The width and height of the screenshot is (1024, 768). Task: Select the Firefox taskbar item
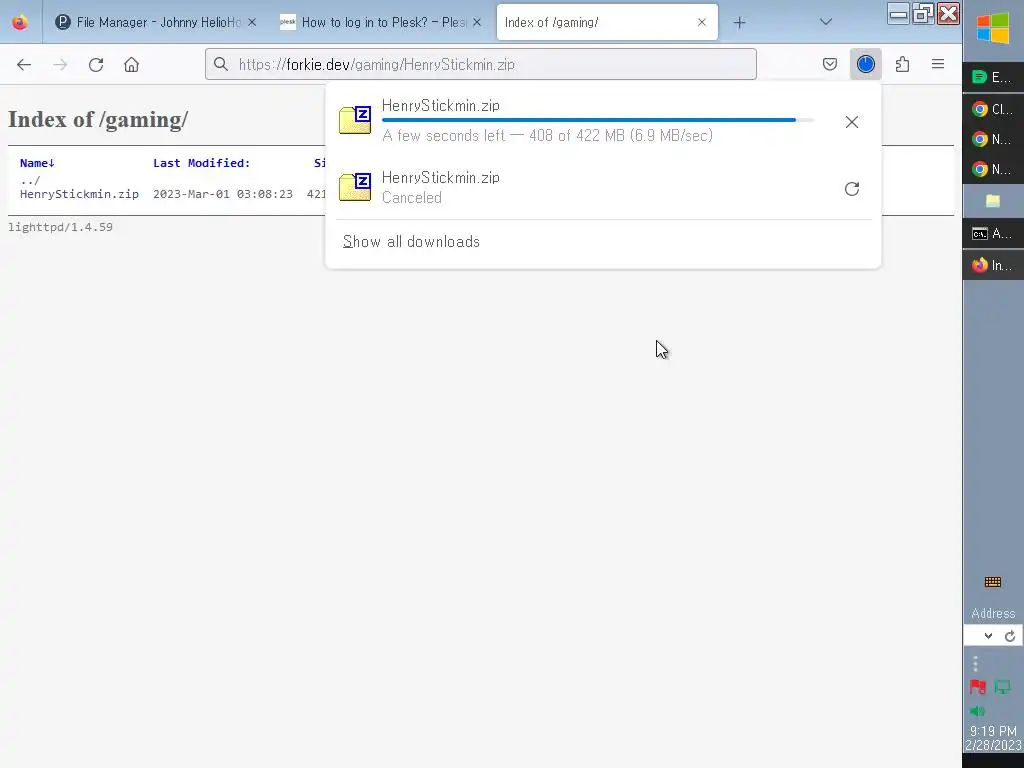pyautogui.click(x=993, y=265)
